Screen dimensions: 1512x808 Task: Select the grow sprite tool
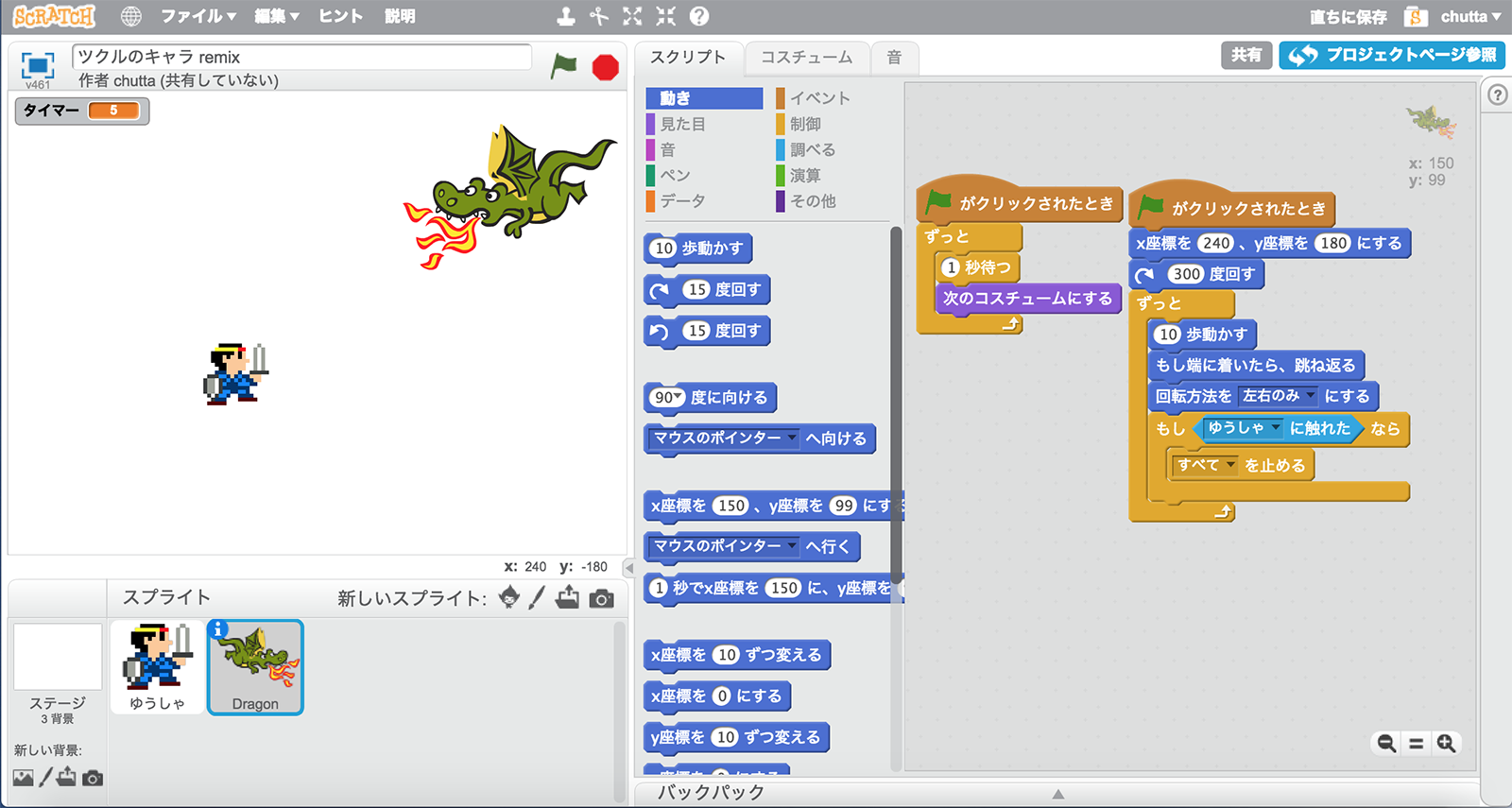point(632,16)
